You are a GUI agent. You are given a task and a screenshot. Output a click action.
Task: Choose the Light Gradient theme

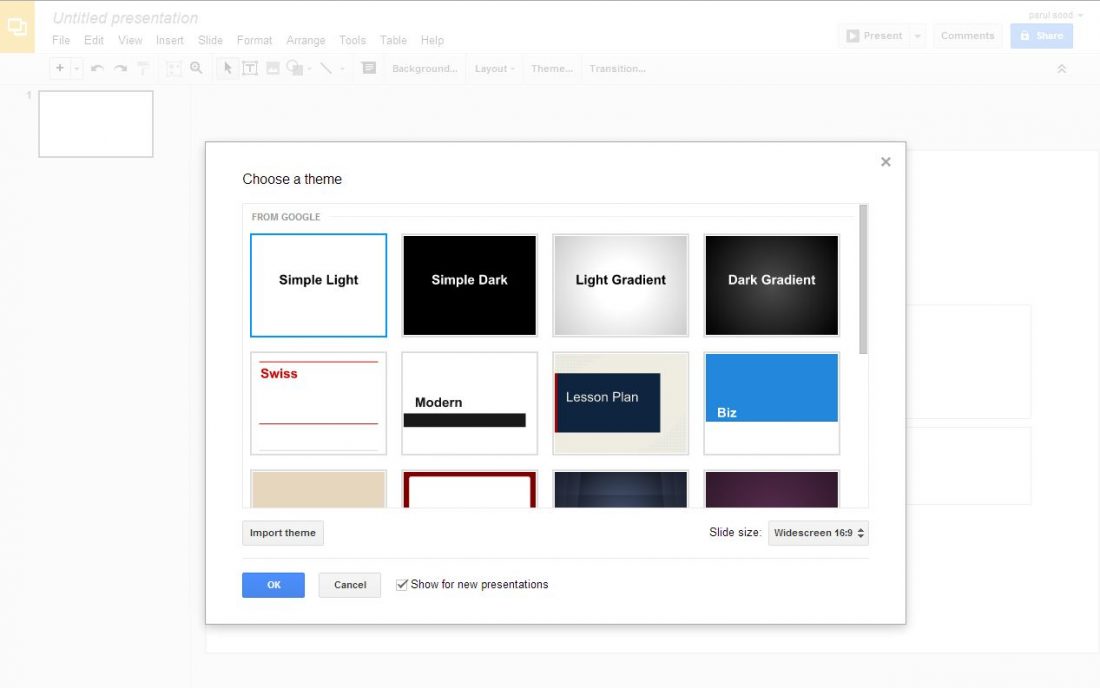pos(620,285)
